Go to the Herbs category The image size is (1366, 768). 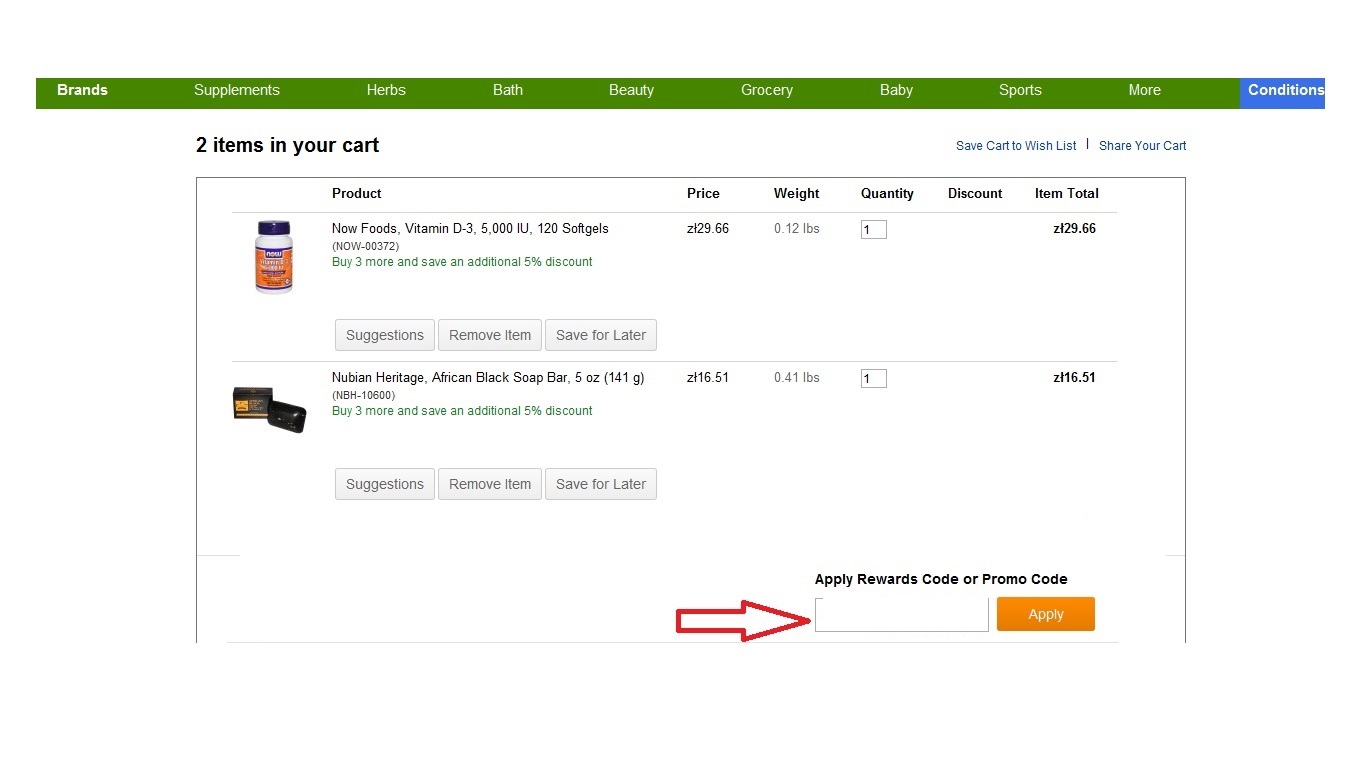point(386,90)
